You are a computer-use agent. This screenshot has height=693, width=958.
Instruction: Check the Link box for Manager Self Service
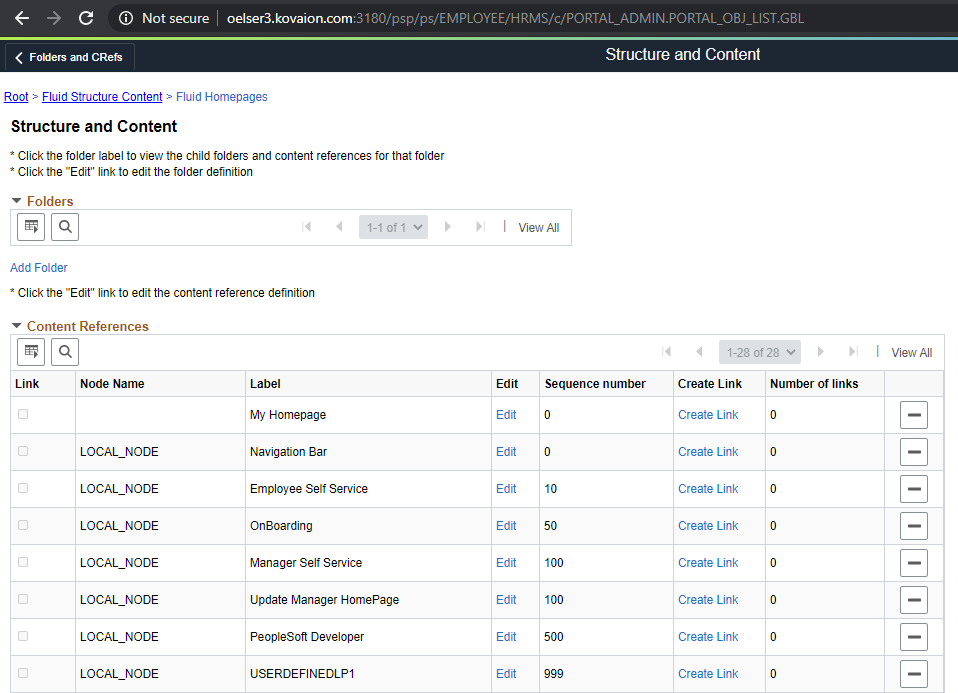pyautogui.click(x=23, y=562)
